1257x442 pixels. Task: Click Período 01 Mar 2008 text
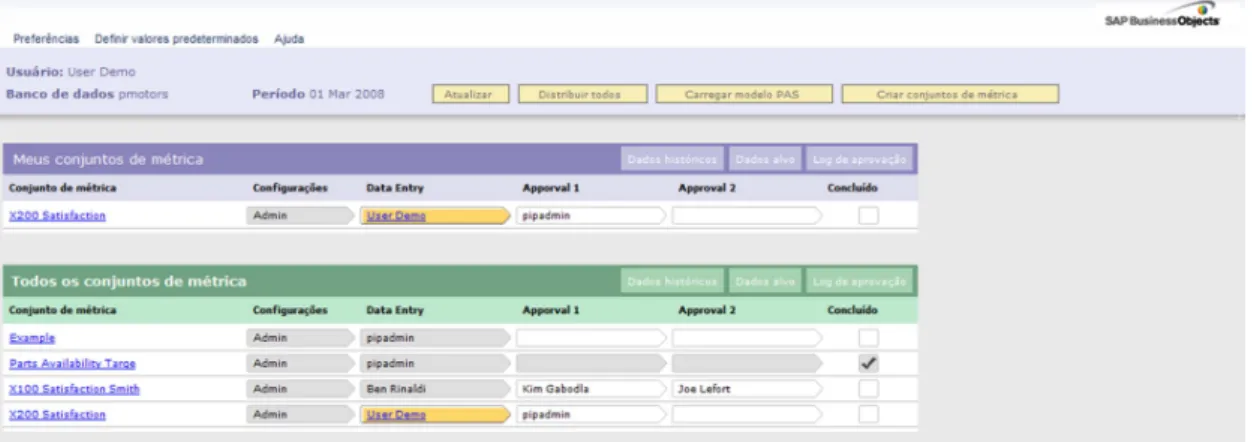coord(318,95)
